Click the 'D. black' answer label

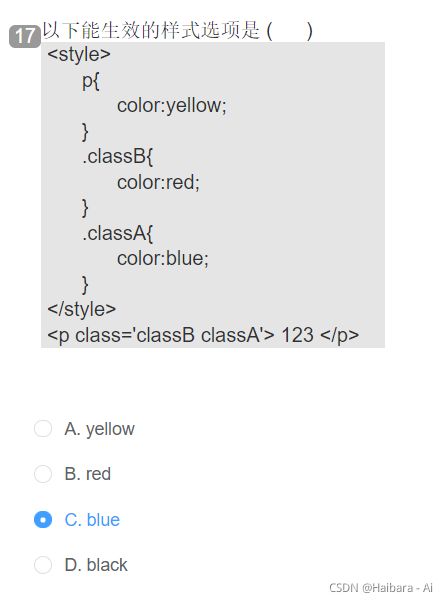(x=96, y=565)
